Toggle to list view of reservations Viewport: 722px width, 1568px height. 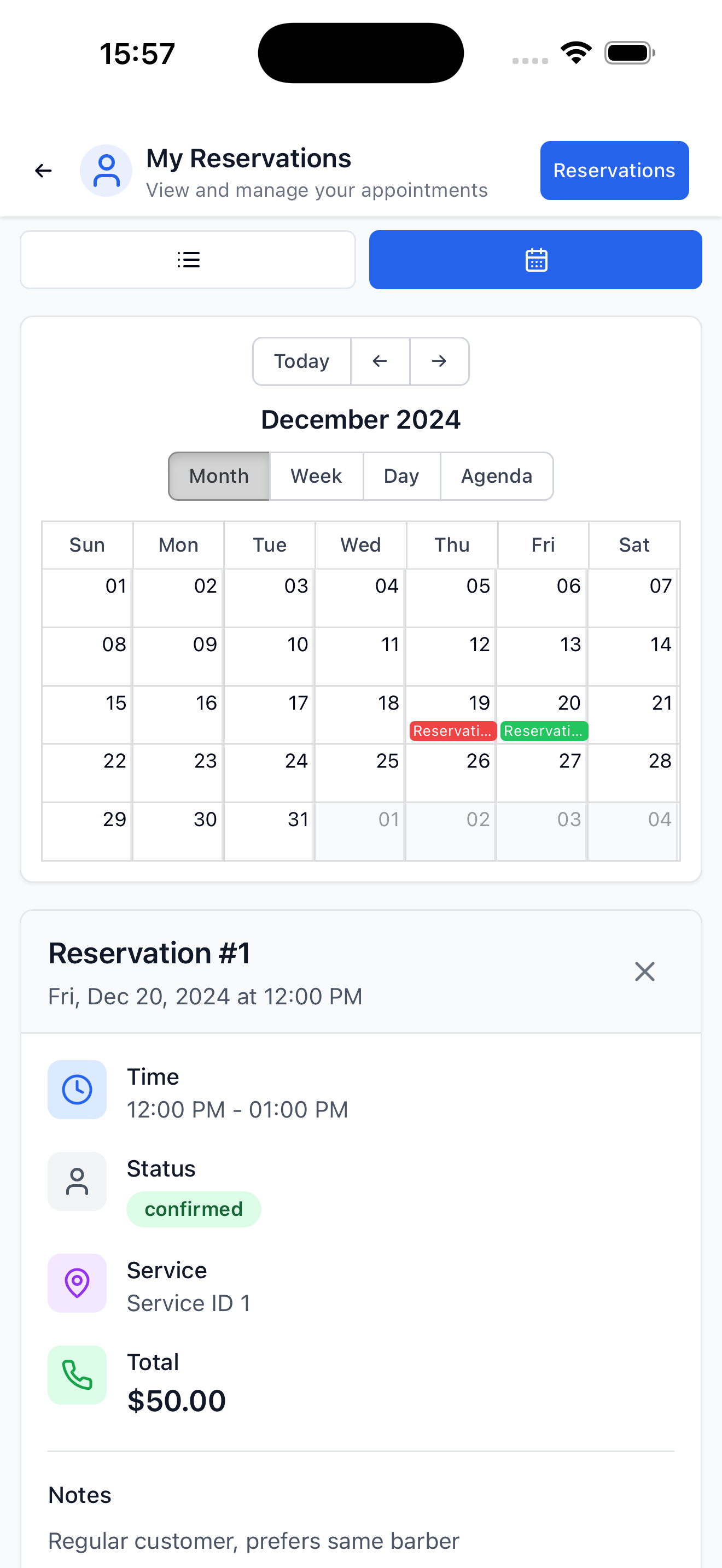coord(189,260)
